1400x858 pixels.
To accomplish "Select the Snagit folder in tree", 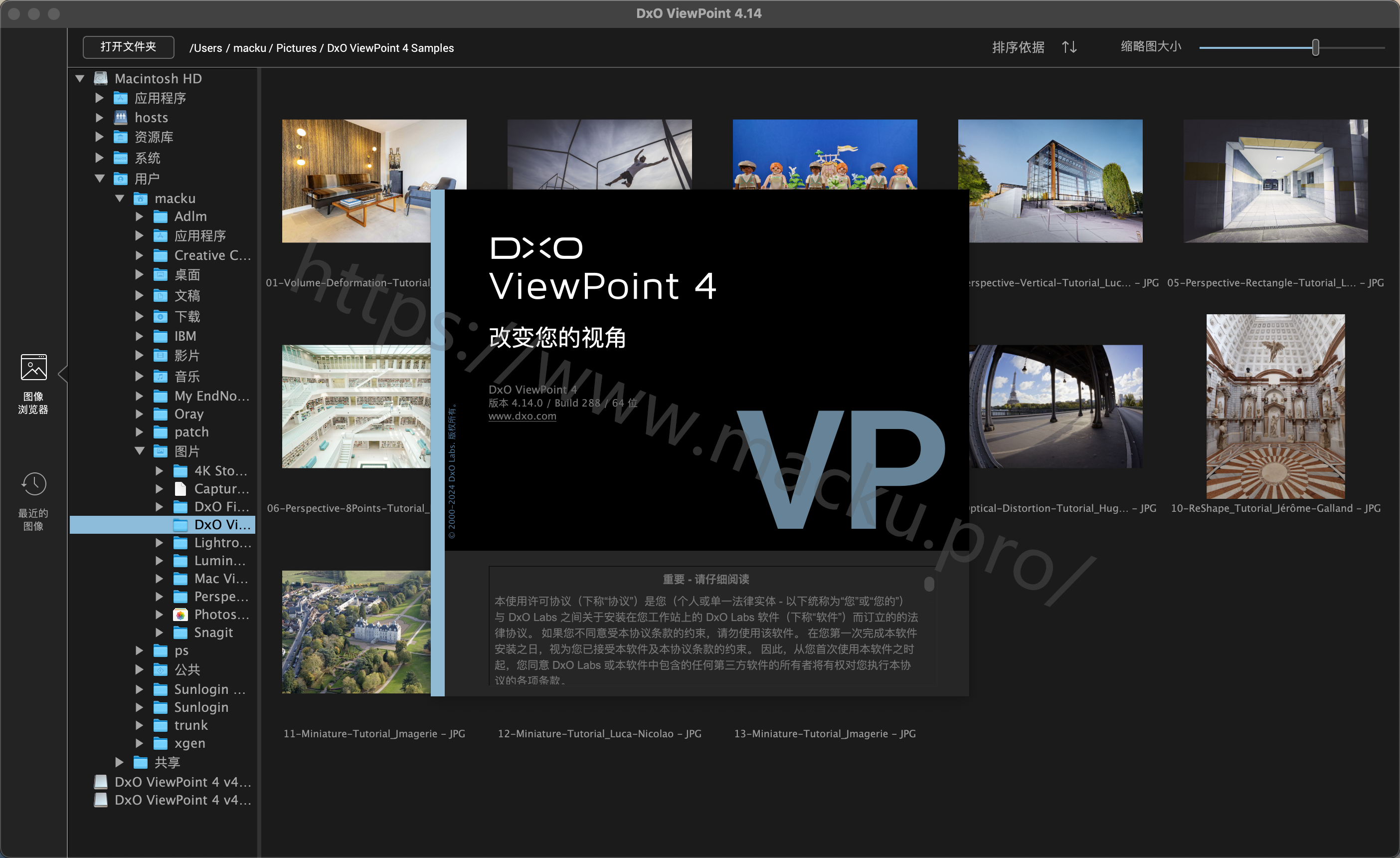I will point(213,633).
